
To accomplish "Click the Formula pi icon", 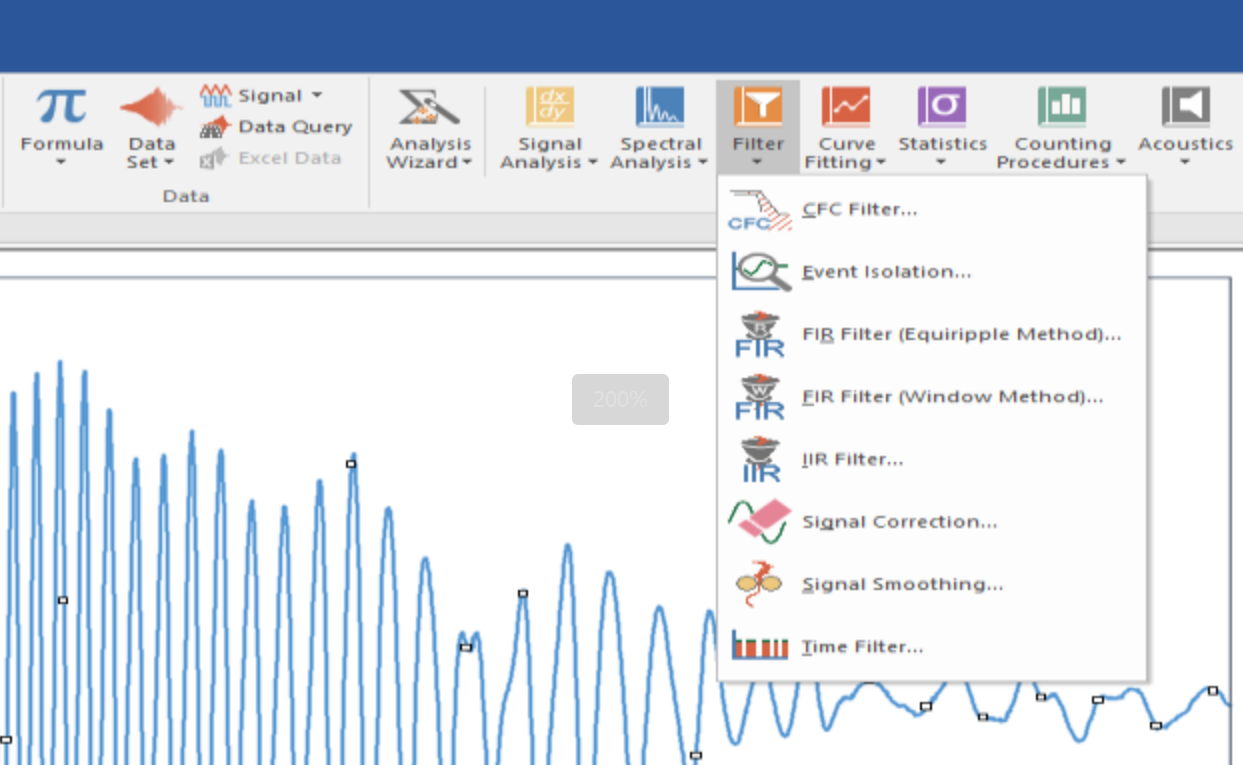I will 61,106.
